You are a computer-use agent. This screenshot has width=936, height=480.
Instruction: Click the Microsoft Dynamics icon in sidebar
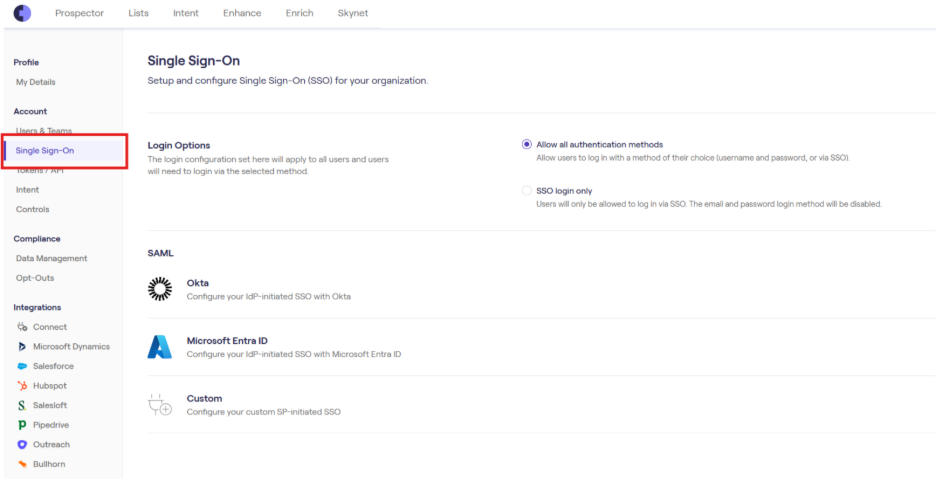tap(22, 347)
